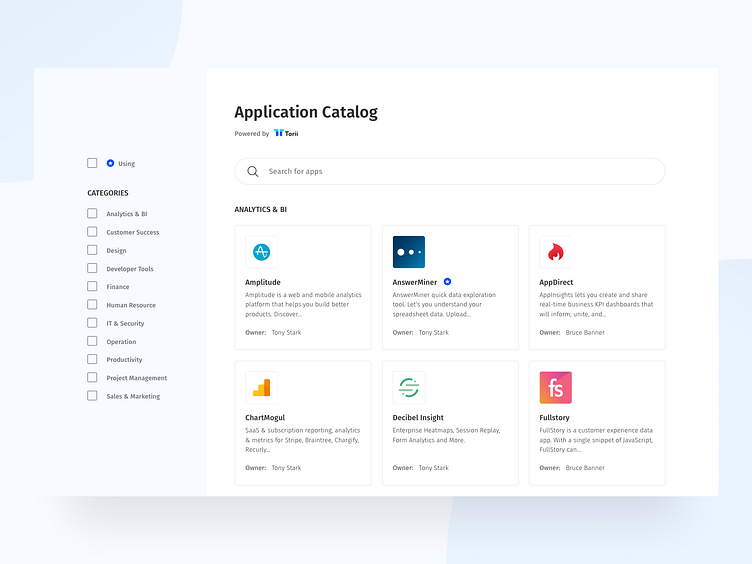The height and width of the screenshot is (564, 752).
Task: Open the Fullstory app title
Action: [x=554, y=418]
